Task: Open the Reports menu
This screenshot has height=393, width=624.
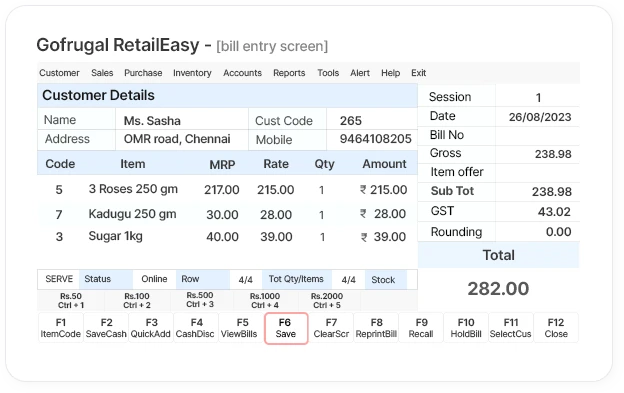Action: tap(289, 73)
